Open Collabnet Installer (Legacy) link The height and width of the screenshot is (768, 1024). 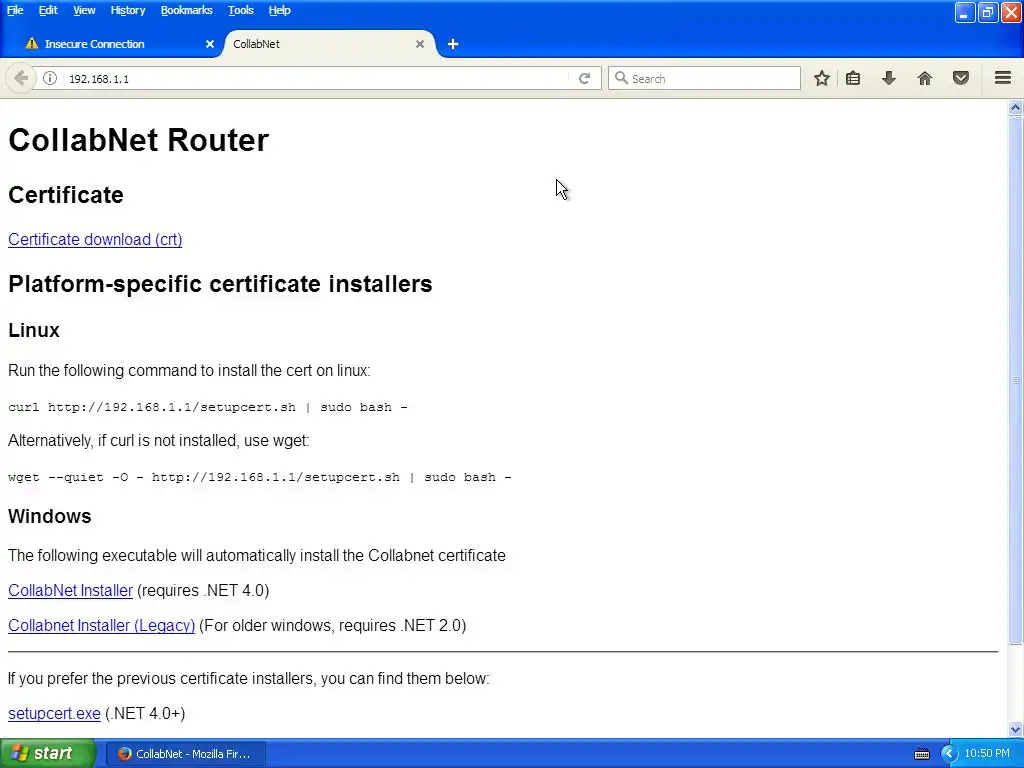point(101,626)
